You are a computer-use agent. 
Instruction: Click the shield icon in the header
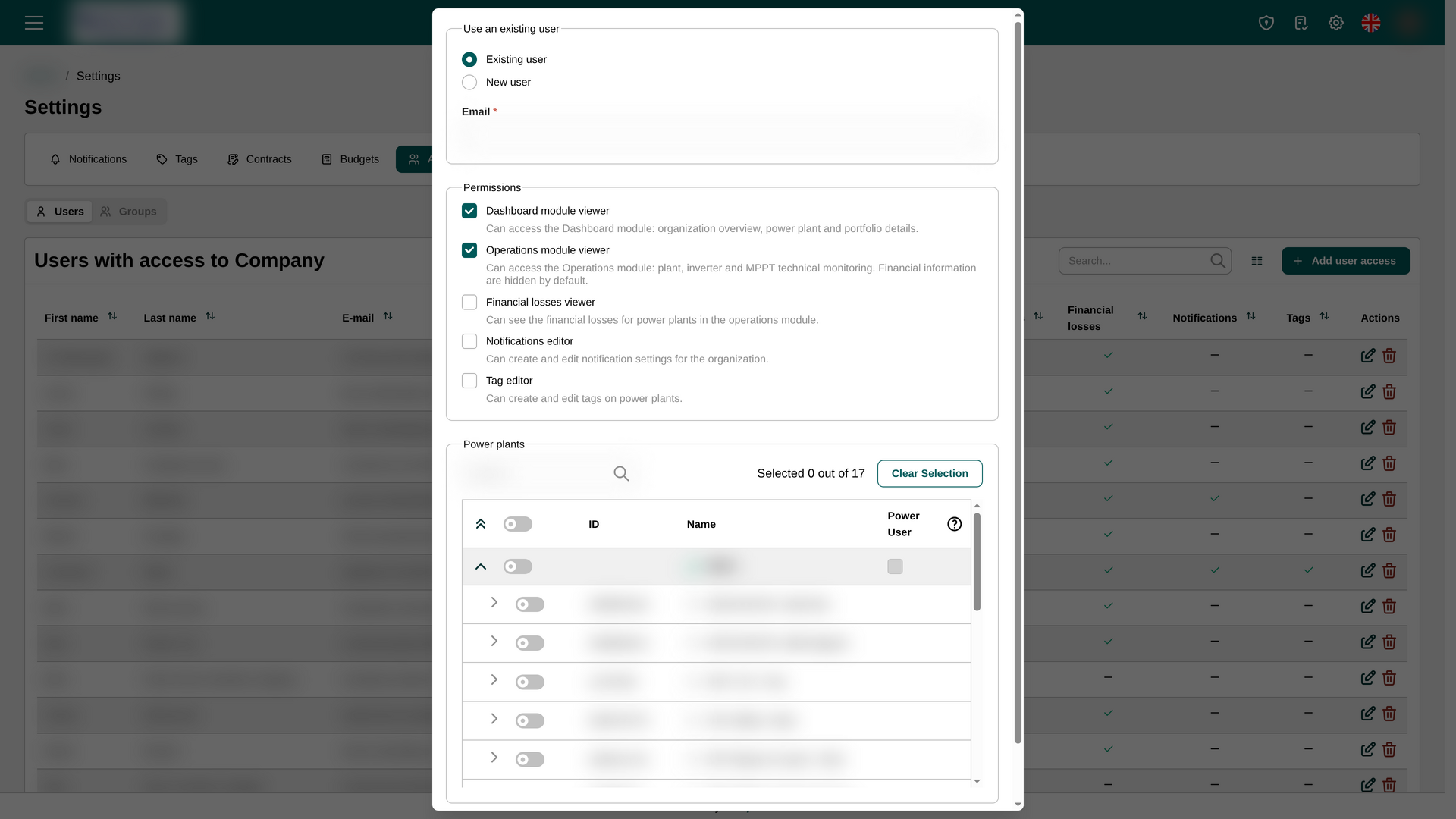point(1266,23)
